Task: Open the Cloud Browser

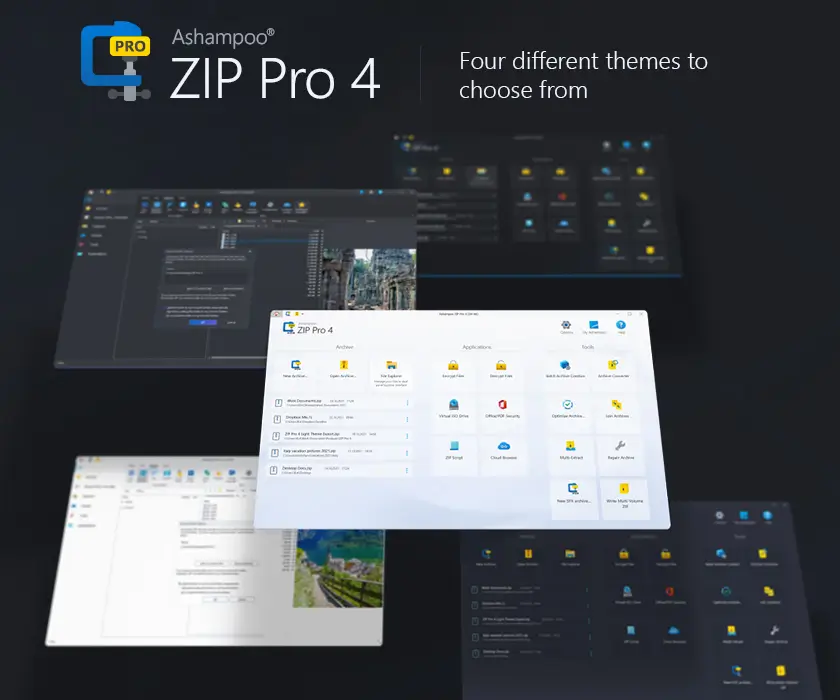Action: click(x=502, y=452)
